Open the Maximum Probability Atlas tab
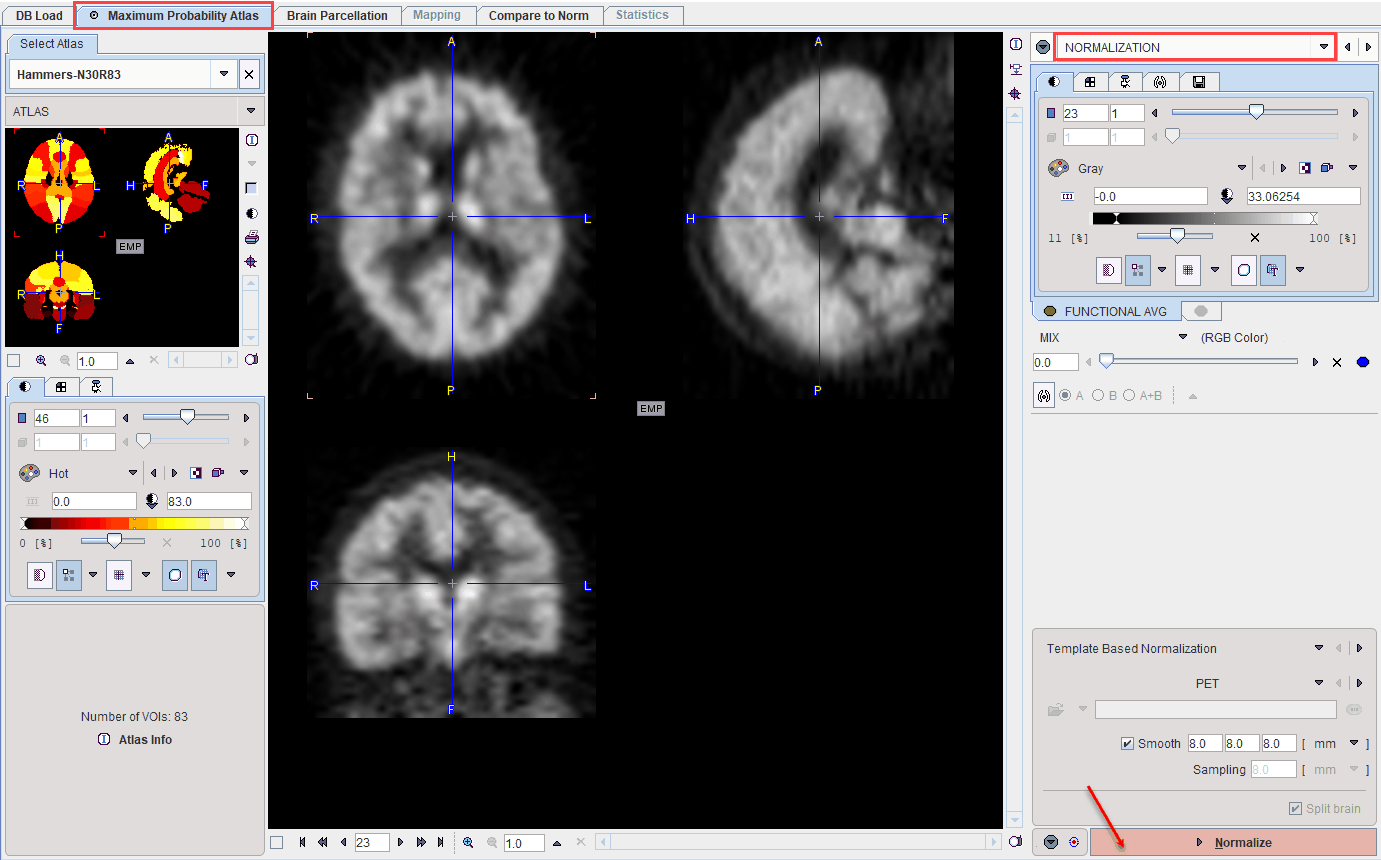 174,16
